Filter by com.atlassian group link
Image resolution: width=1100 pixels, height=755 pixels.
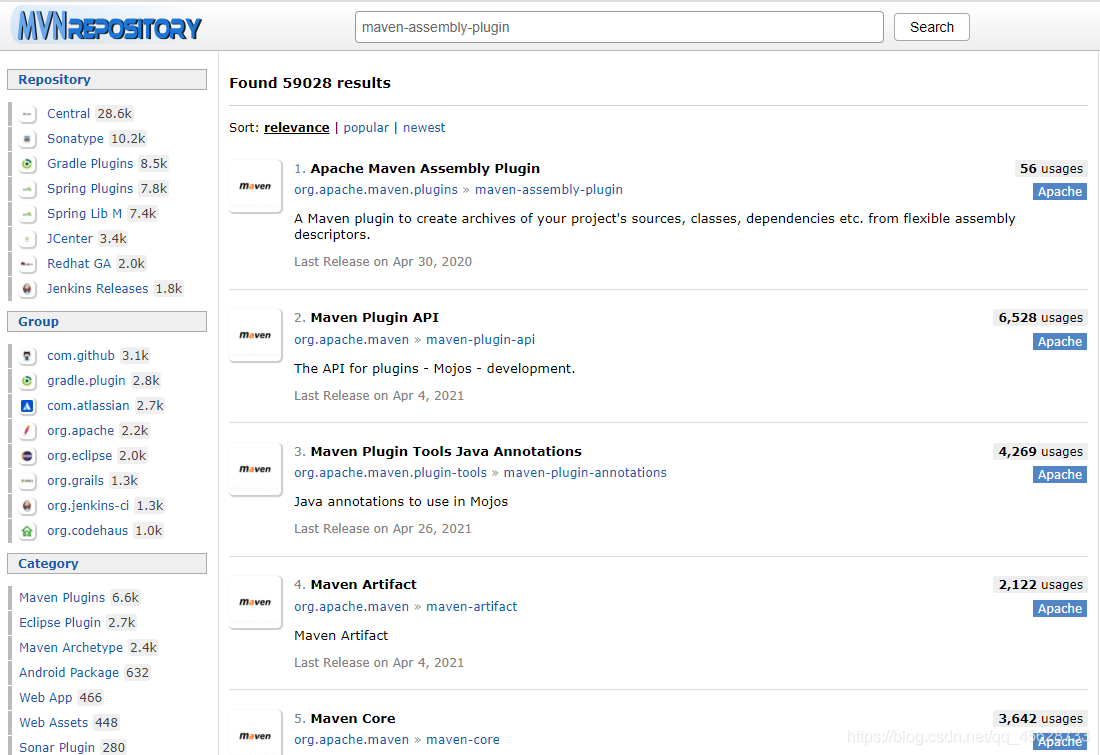coord(88,406)
